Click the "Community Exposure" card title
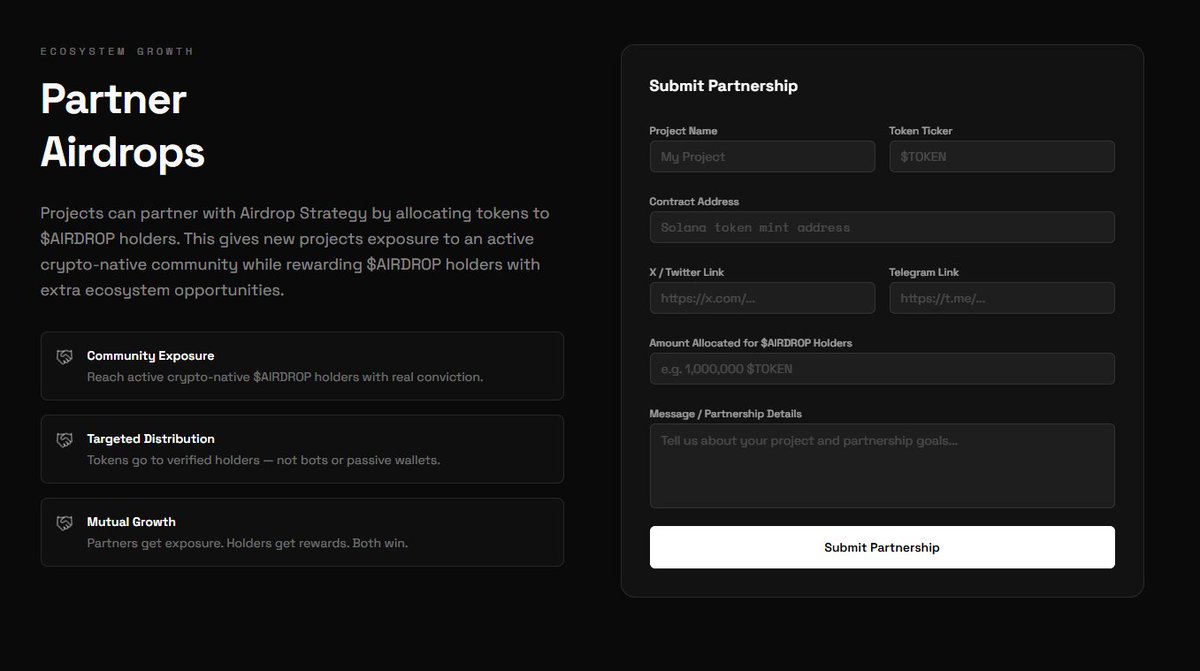Viewport: 1200px width, 671px height. 150,356
